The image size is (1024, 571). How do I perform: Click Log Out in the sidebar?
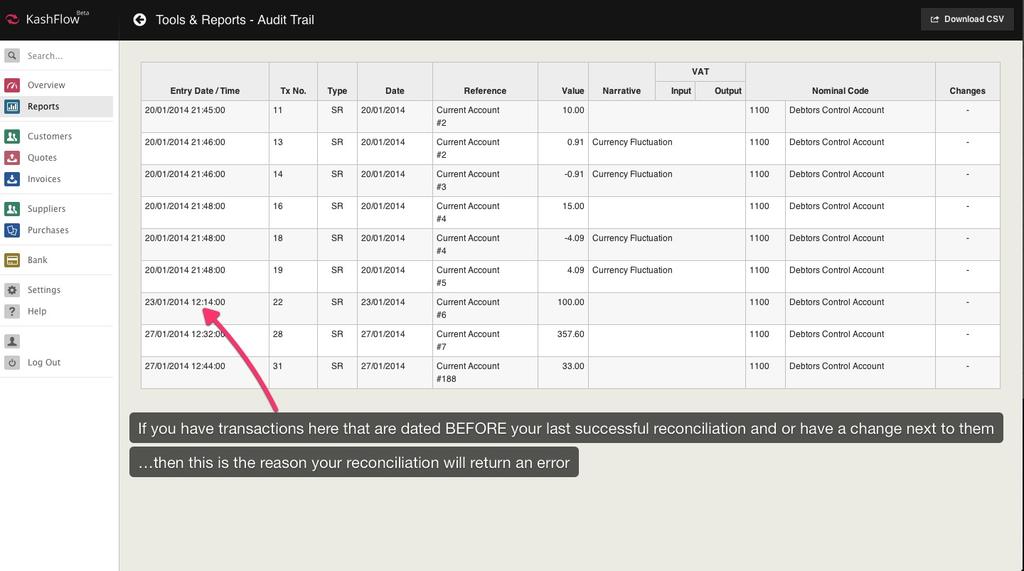click(x=44, y=363)
